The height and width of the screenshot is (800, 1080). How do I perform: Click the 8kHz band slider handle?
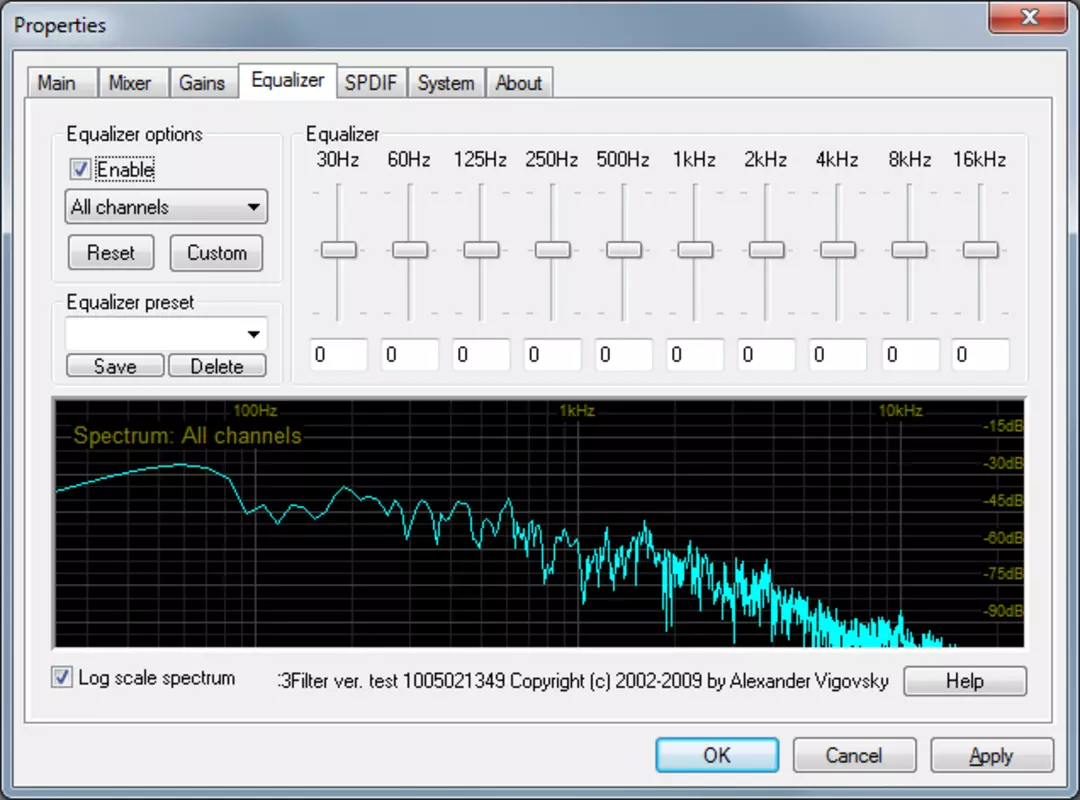tap(909, 249)
